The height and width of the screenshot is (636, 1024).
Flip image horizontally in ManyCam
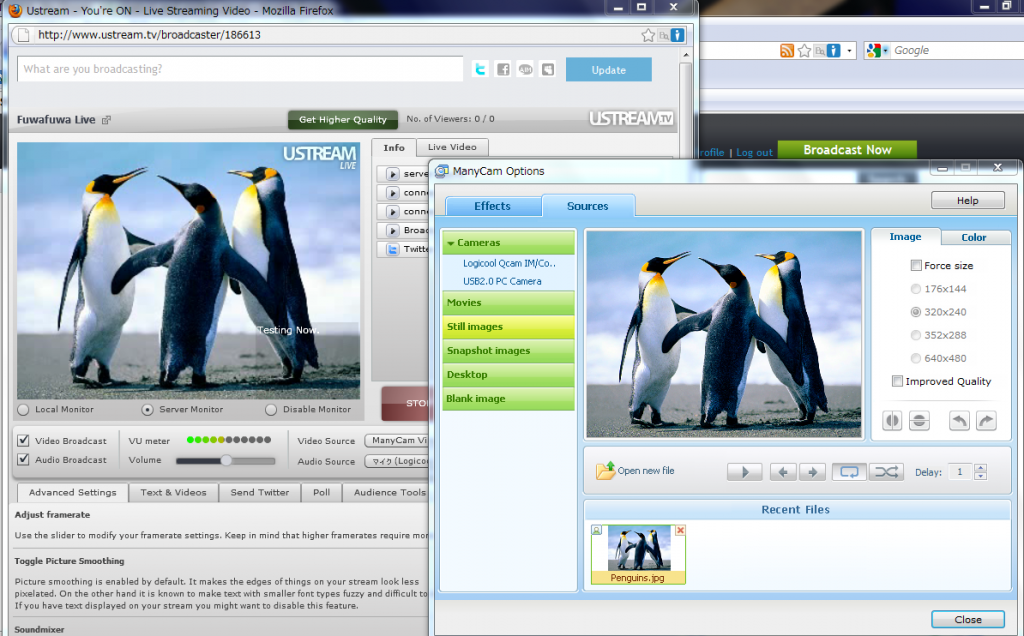click(892, 421)
